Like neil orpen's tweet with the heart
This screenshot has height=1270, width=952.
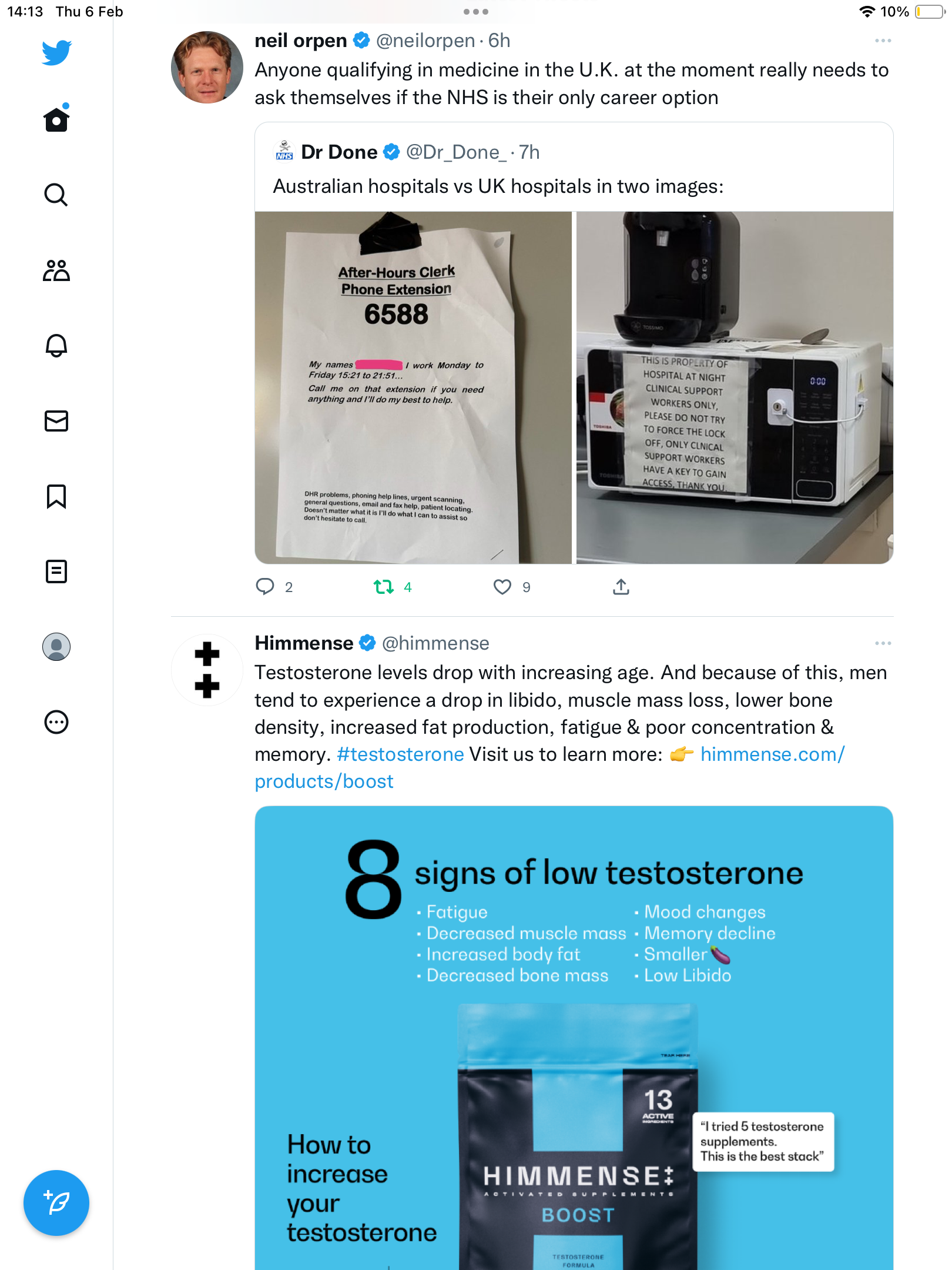(502, 587)
